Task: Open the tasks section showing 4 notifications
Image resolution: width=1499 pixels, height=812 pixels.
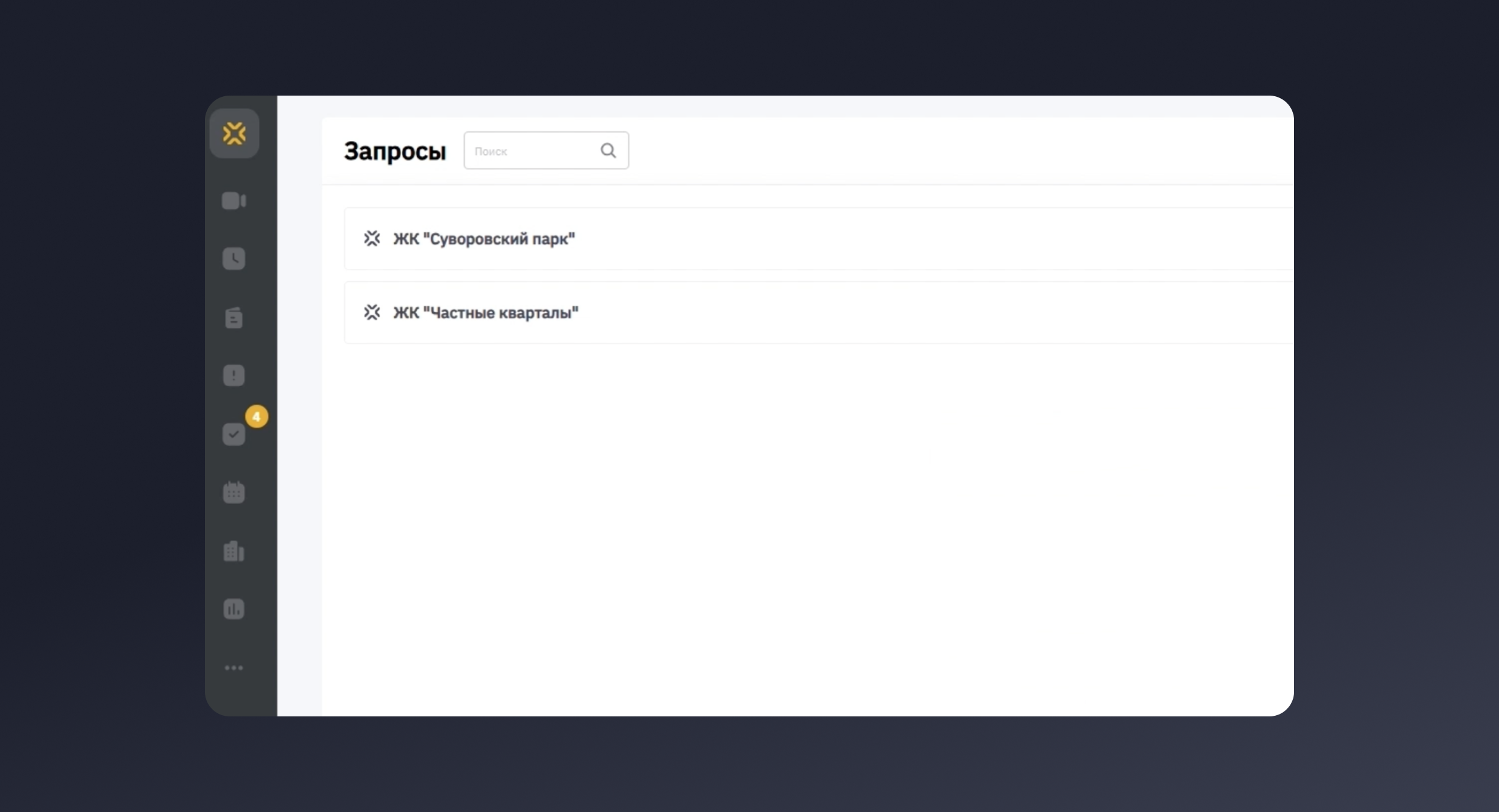Action: (x=233, y=435)
